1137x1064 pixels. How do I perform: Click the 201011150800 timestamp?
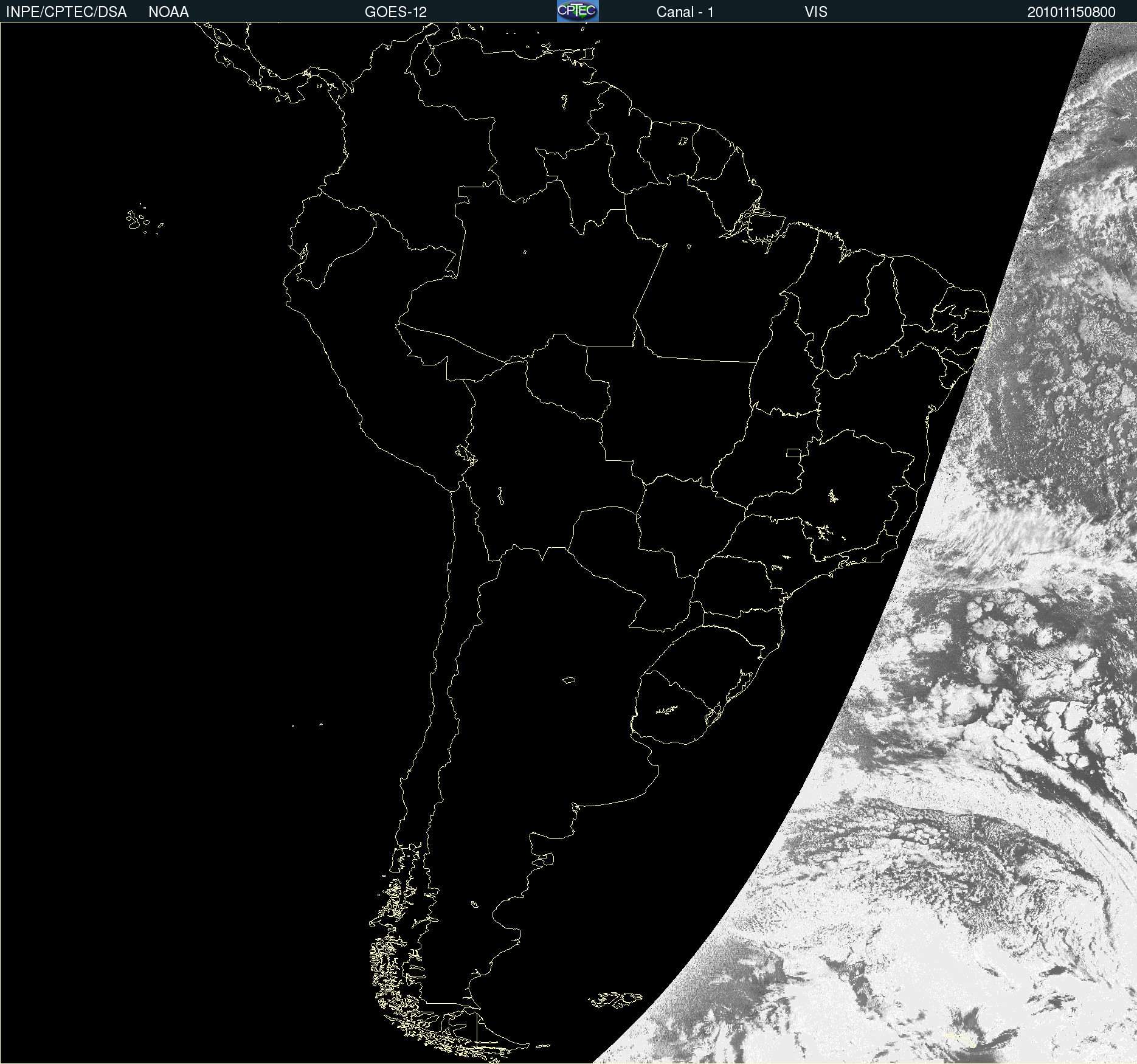[1071, 12]
